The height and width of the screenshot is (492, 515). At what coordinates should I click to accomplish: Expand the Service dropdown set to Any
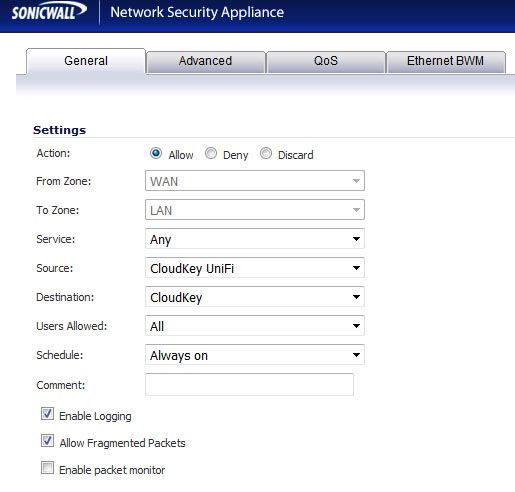coord(255,239)
